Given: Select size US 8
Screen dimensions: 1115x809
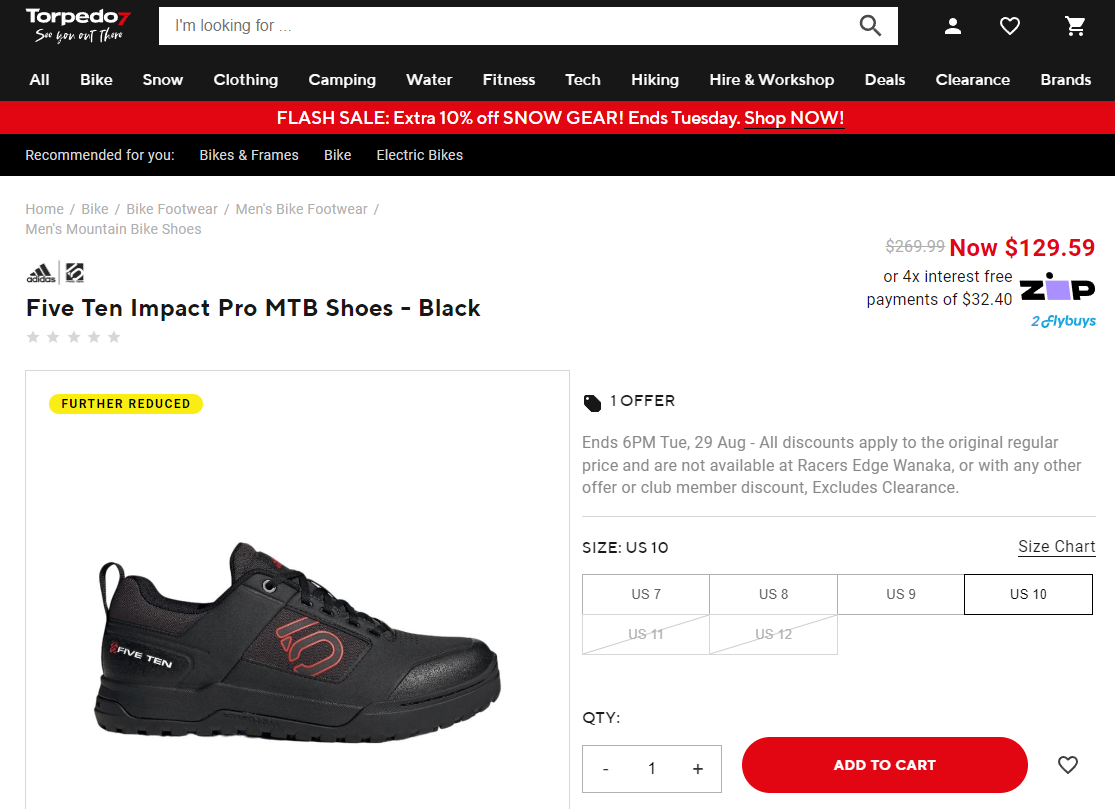Looking at the screenshot, I should click(x=773, y=594).
